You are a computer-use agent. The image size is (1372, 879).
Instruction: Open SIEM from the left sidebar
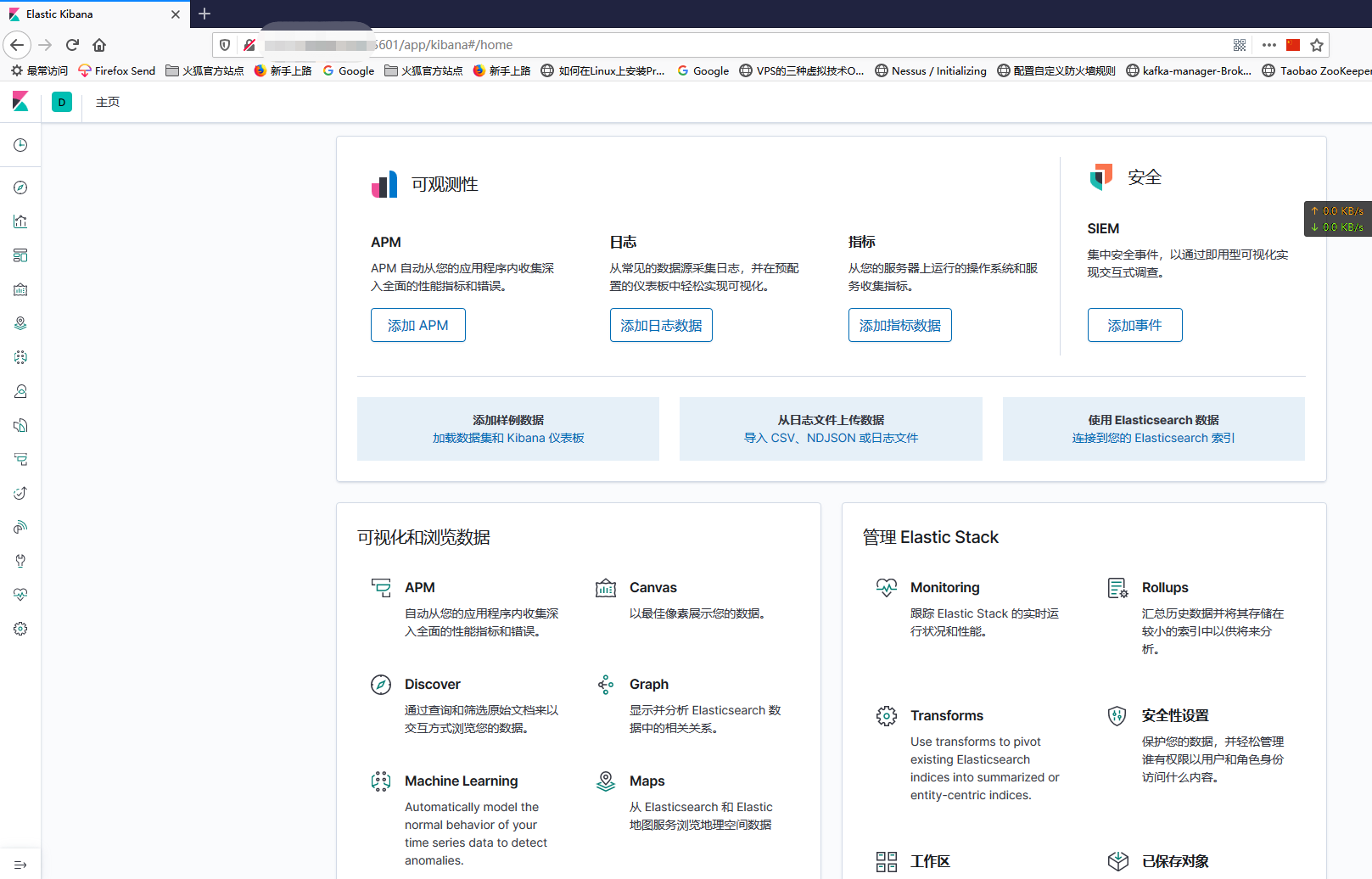[20, 527]
